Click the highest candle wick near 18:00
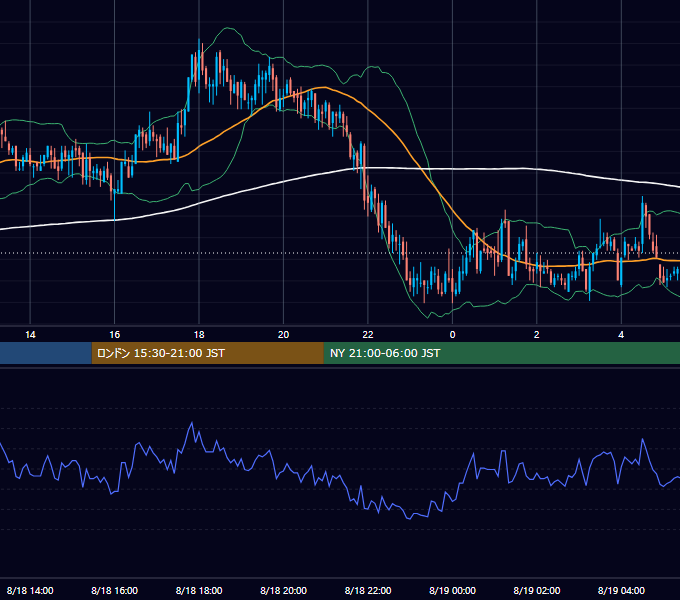This screenshot has width=680, height=600. (x=199, y=40)
